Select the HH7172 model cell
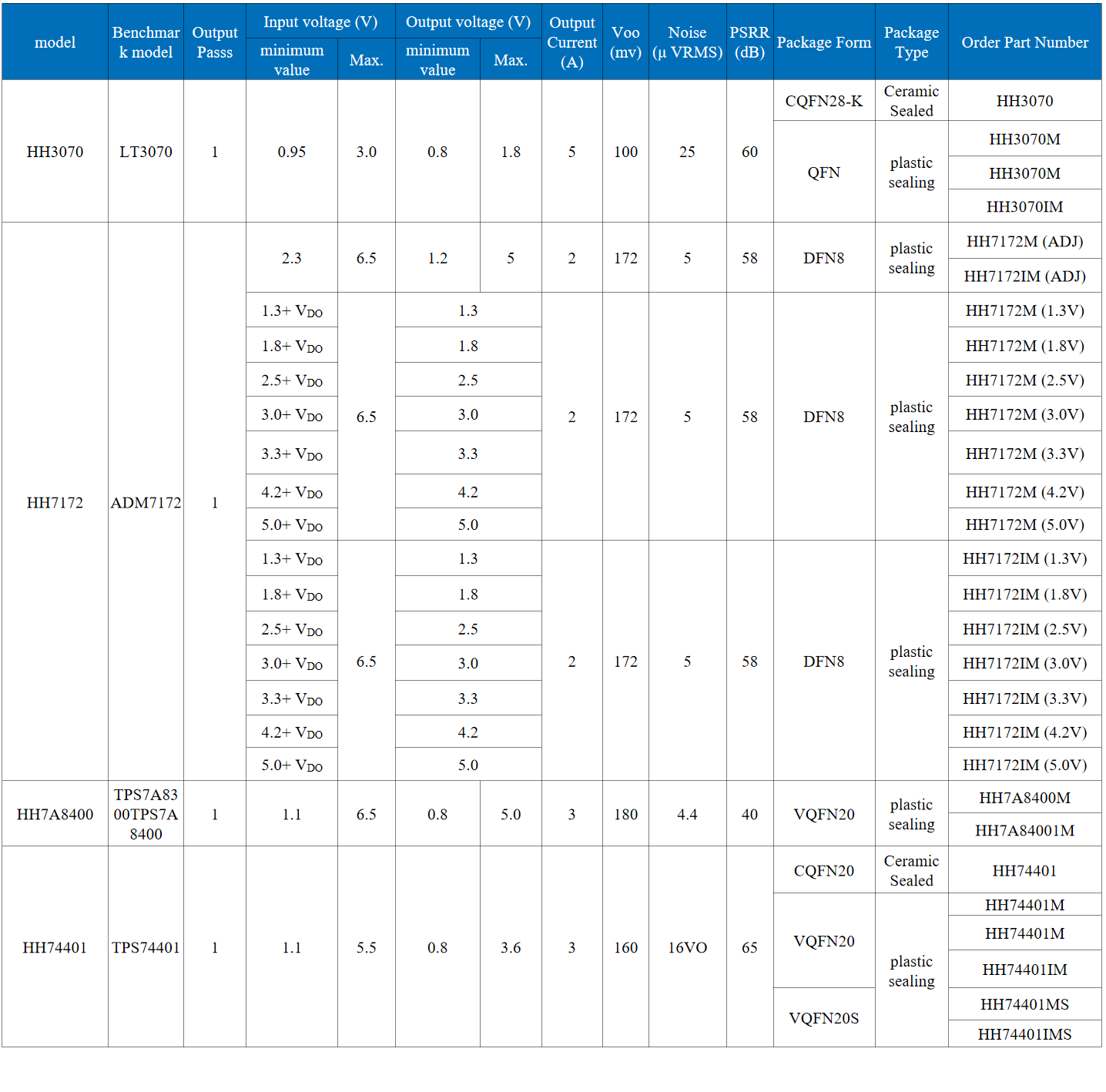The width and height of the screenshot is (1106, 1092). (55, 502)
